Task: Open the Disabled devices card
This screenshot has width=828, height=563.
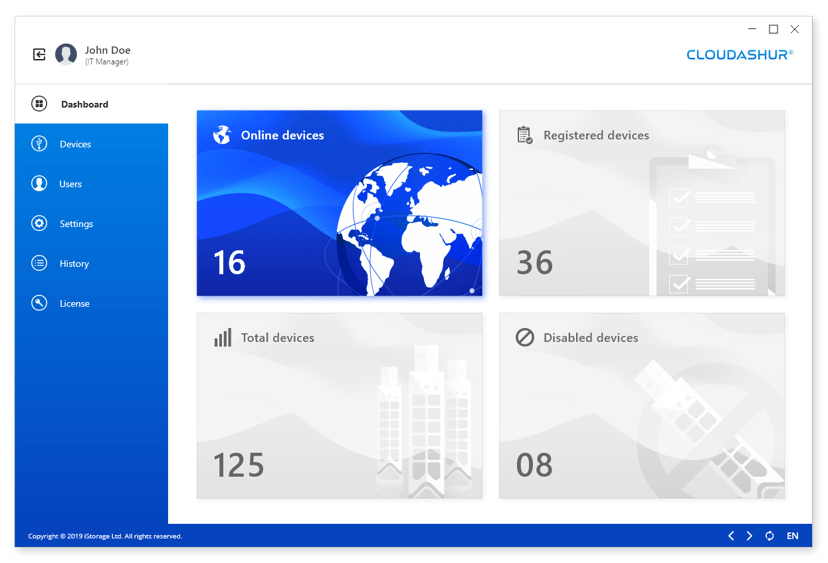Action: (641, 405)
